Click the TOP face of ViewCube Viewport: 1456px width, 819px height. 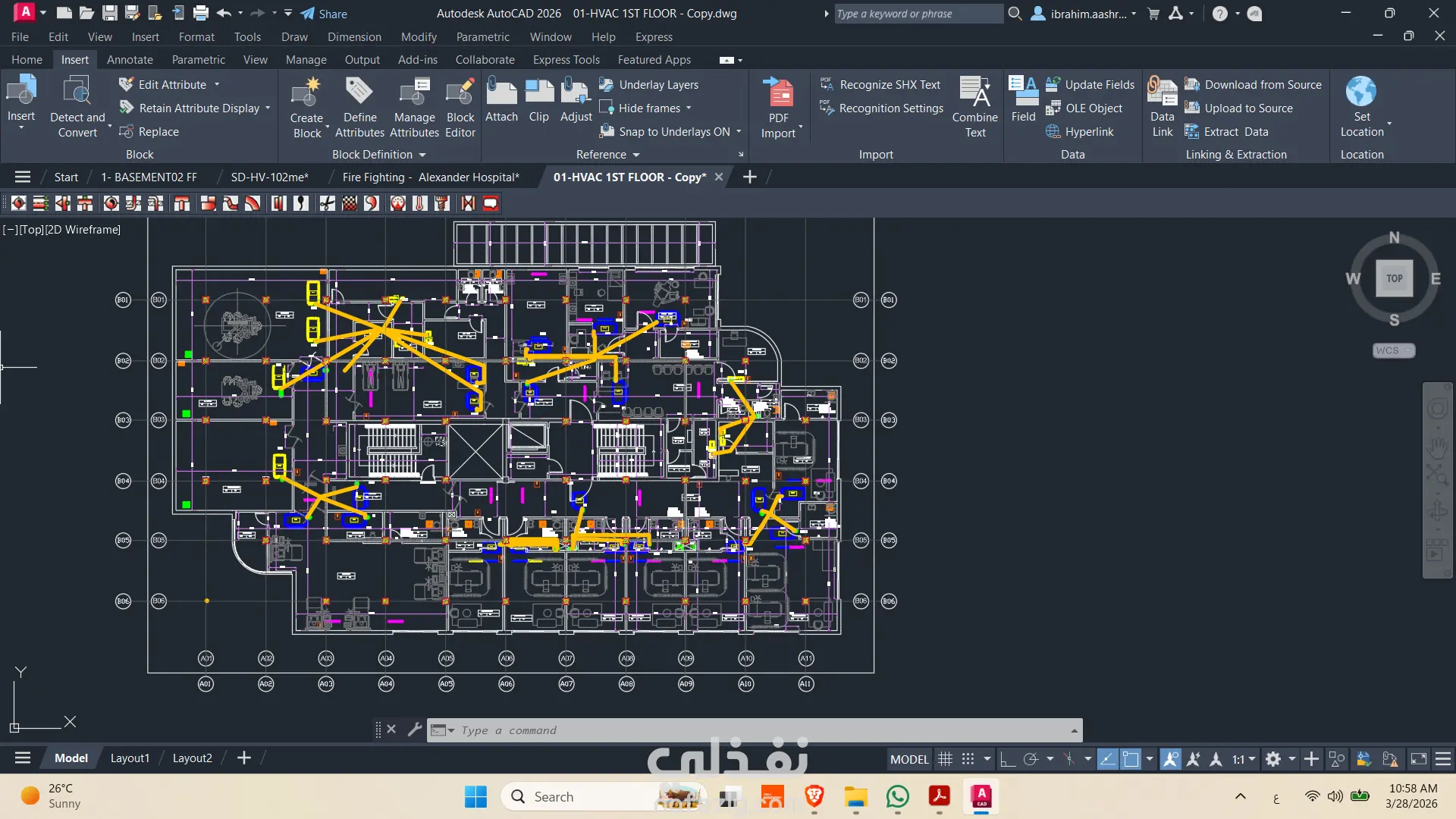coord(1394,278)
